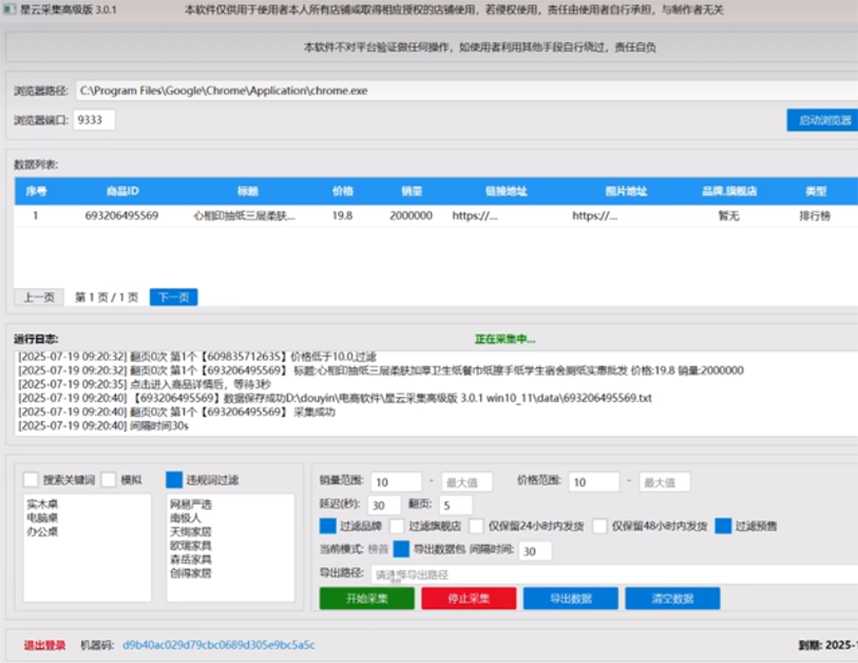Click the 价格 column header
Screen dimensions: 858x663
coord(343,191)
